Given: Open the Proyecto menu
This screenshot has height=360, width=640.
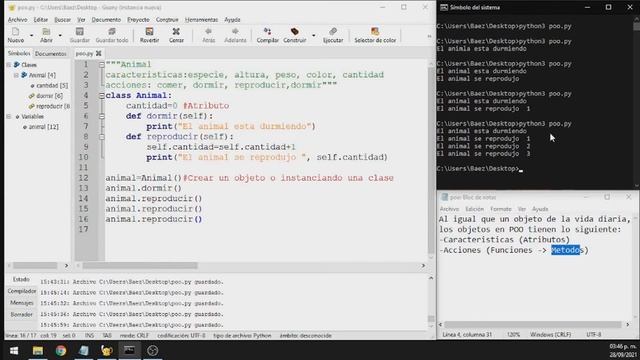Looking at the screenshot, I should point(138,20).
